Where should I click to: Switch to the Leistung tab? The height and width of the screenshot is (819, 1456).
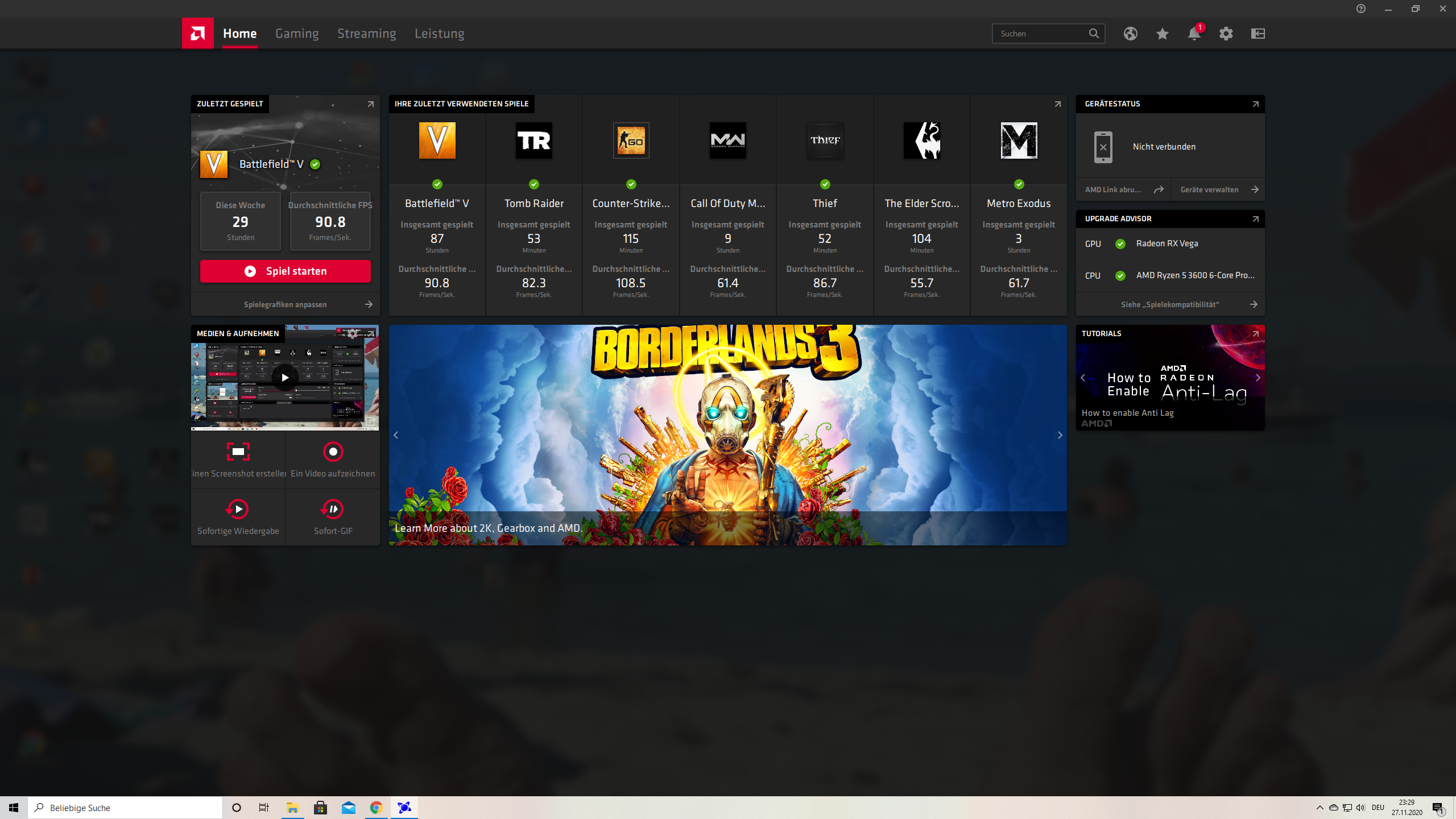click(439, 34)
